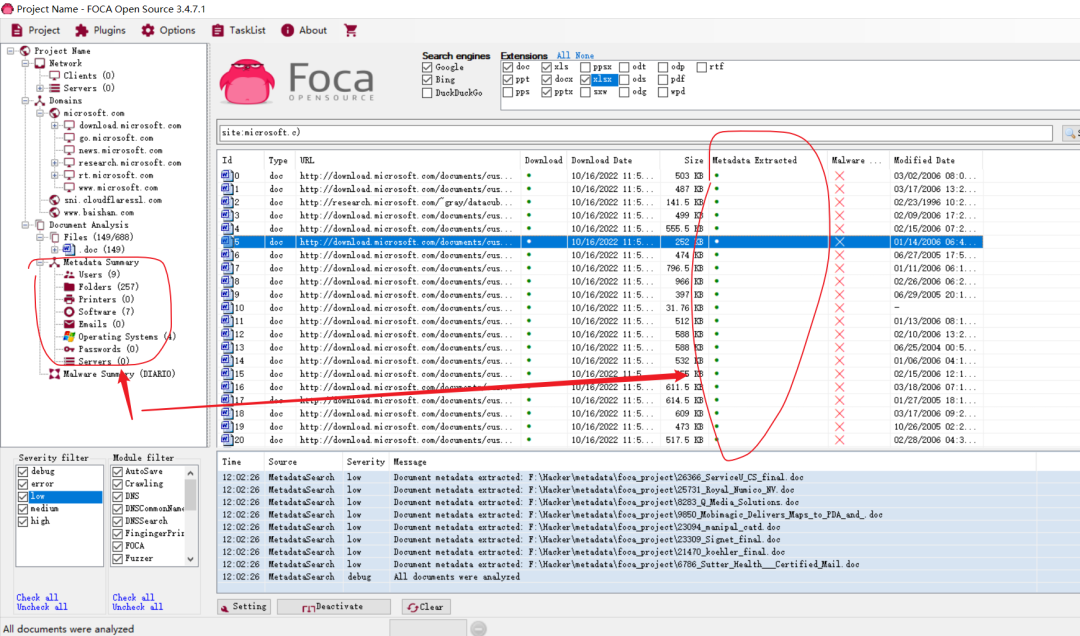
Task: Toggle the Google search engine checkbox
Action: click(x=427, y=67)
